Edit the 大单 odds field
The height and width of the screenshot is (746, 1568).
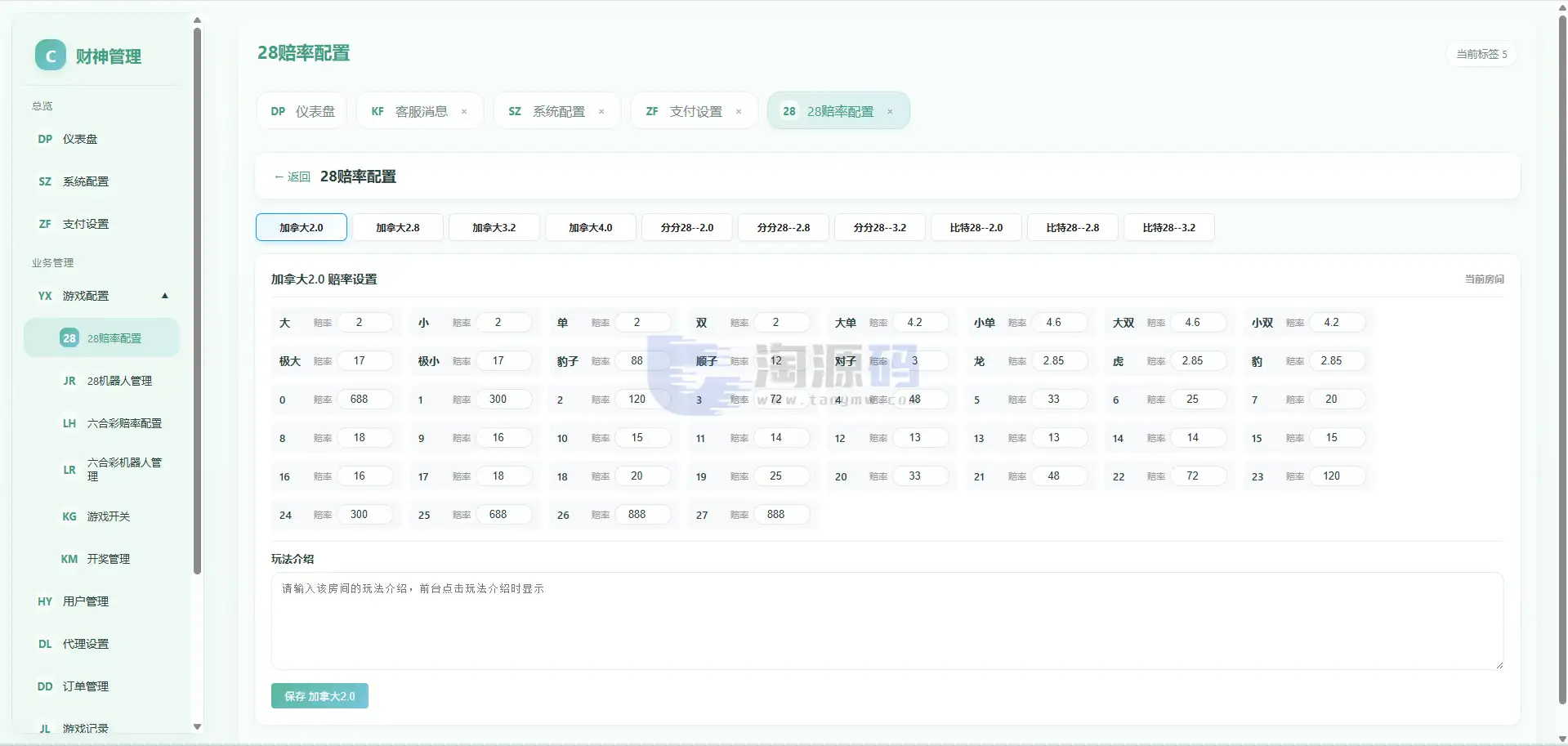[x=921, y=323]
